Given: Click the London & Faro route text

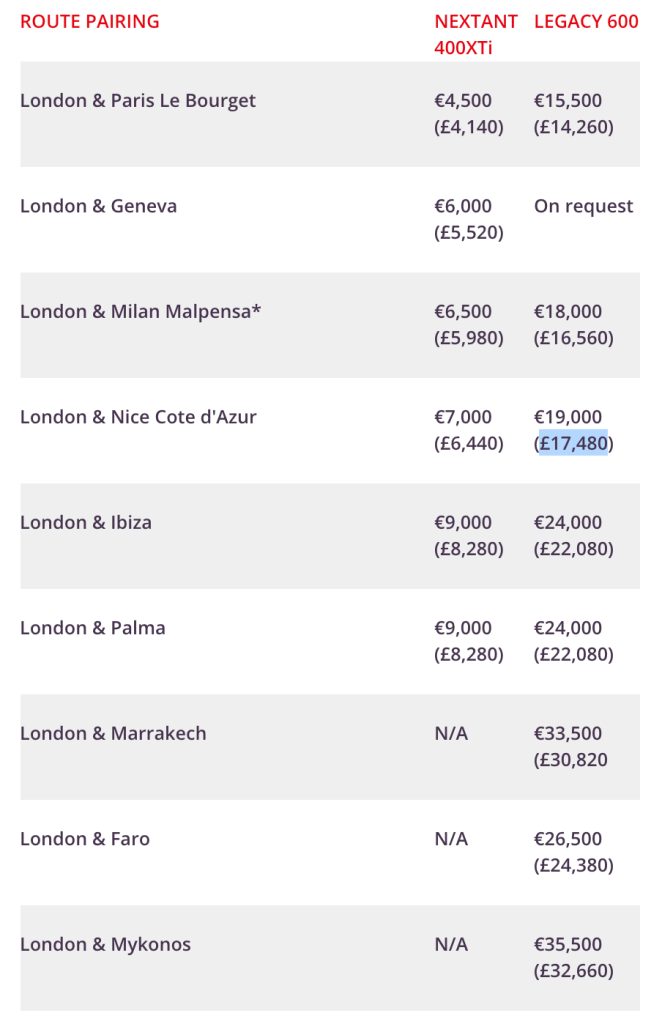Looking at the screenshot, I should point(85,839).
